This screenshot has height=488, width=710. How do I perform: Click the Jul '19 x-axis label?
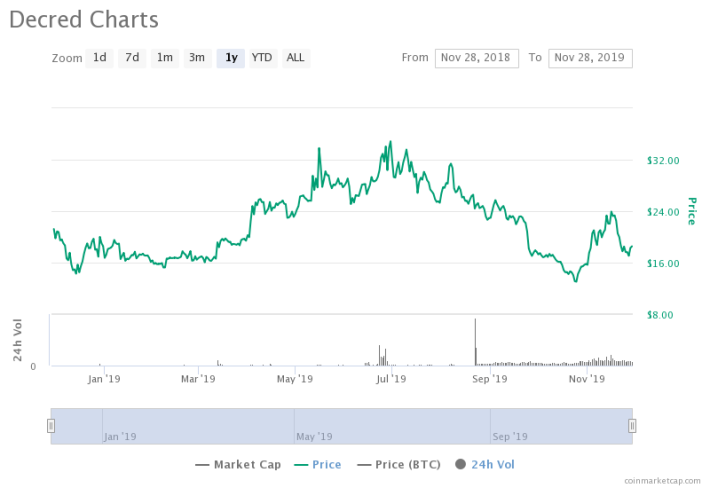(391, 379)
